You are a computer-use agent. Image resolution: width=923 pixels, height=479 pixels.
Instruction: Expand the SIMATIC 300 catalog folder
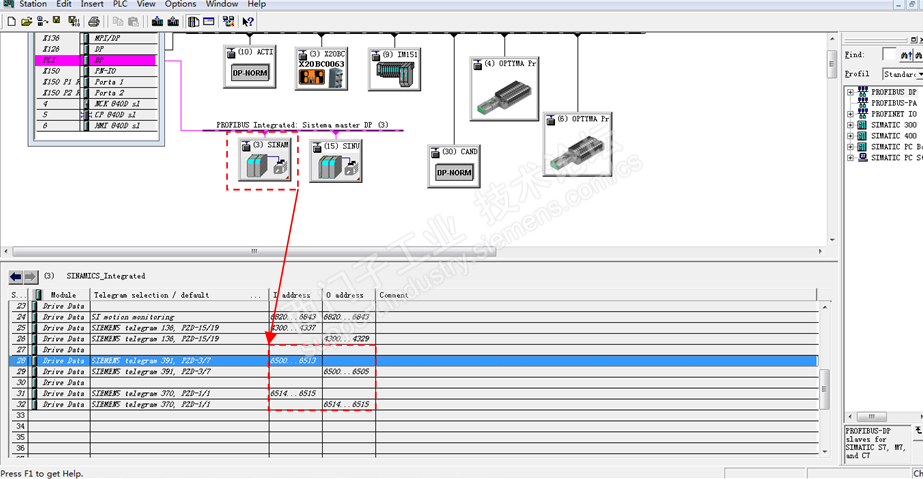[851, 125]
